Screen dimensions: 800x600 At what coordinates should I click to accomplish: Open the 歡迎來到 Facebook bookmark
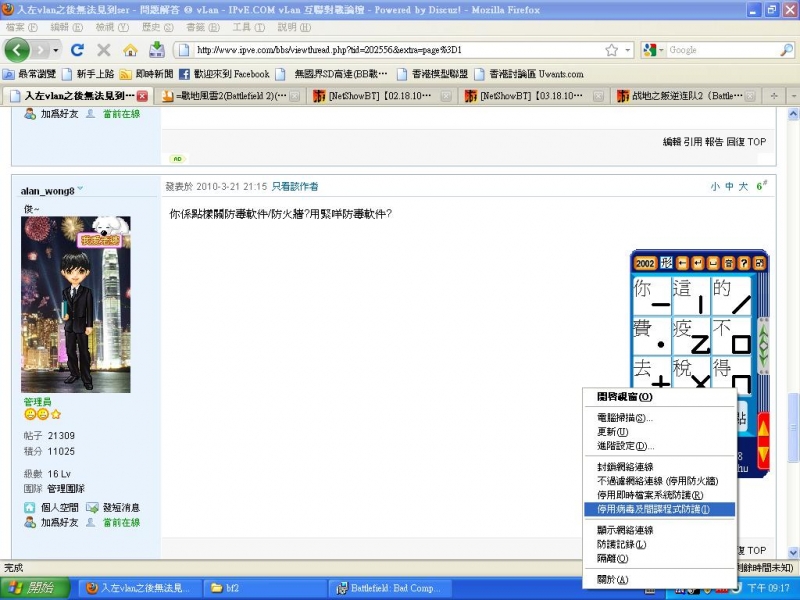coord(224,74)
